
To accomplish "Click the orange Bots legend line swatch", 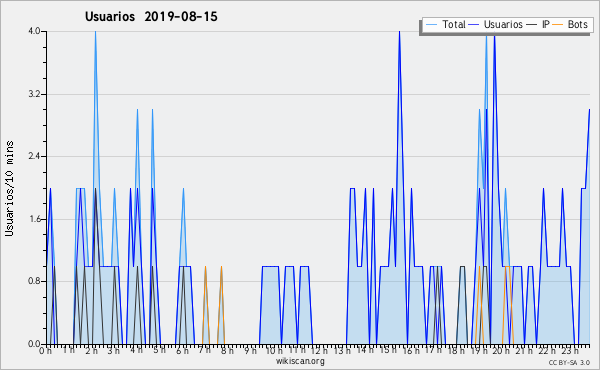I will click(x=558, y=25).
